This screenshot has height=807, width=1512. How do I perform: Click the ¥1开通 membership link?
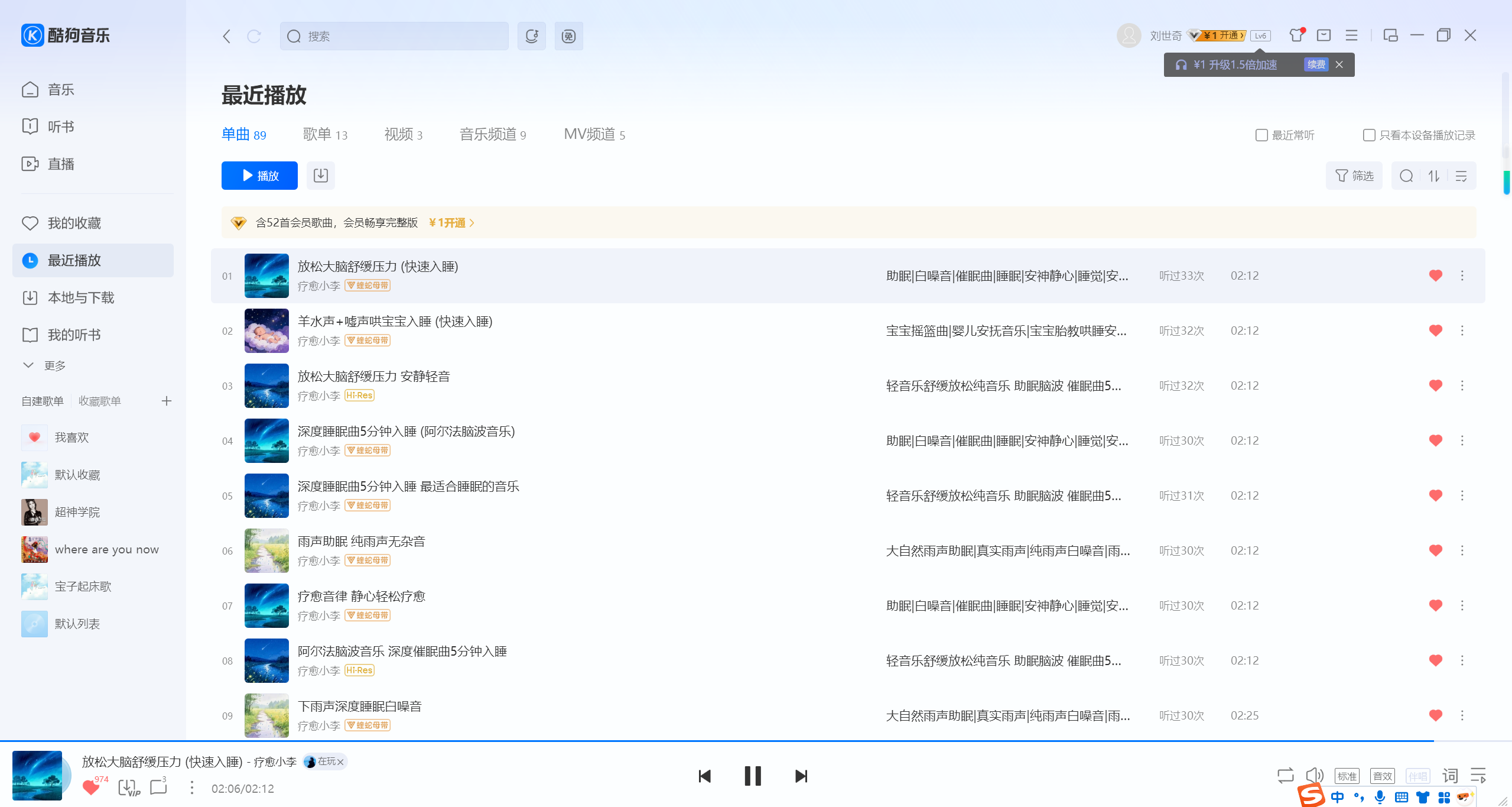[x=450, y=223]
